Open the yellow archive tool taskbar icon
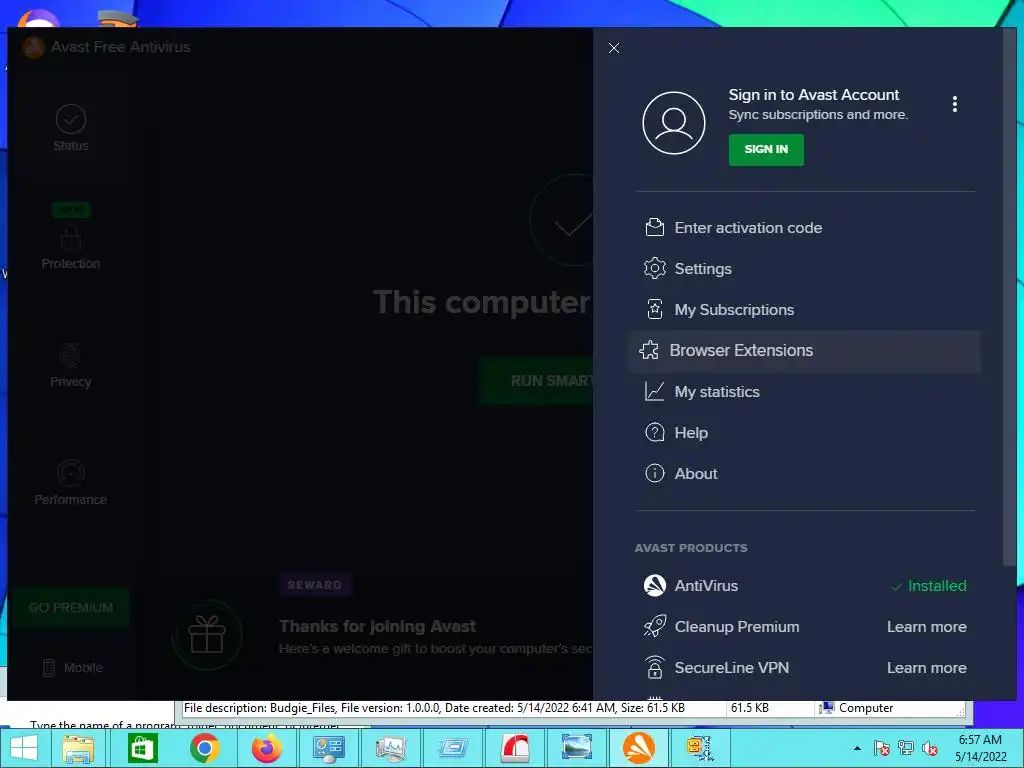Screen dimensions: 1024x768 coord(700,748)
